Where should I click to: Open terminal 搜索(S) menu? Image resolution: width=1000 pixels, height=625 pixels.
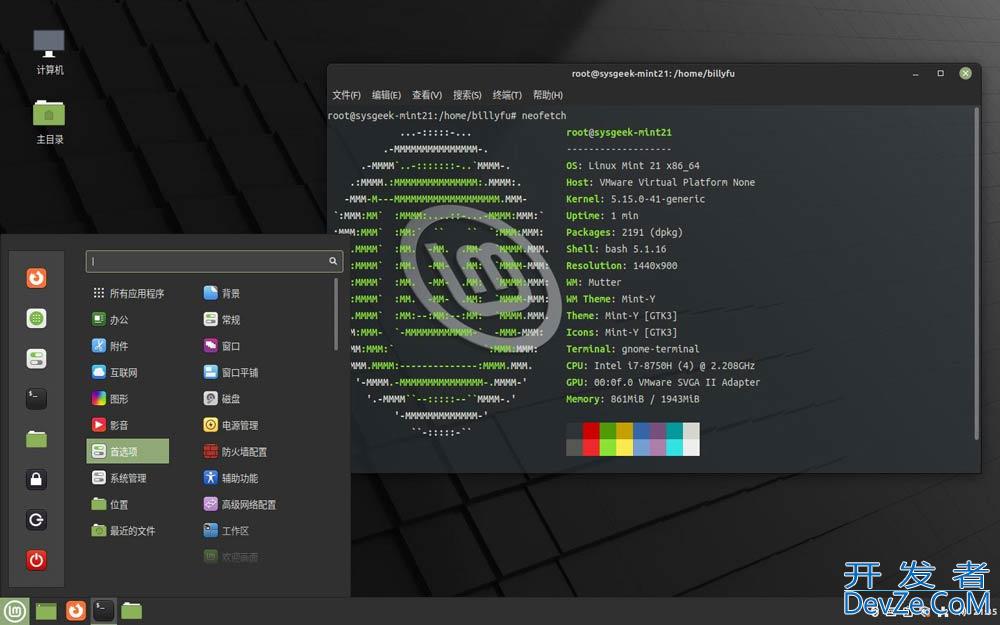click(x=467, y=95)
